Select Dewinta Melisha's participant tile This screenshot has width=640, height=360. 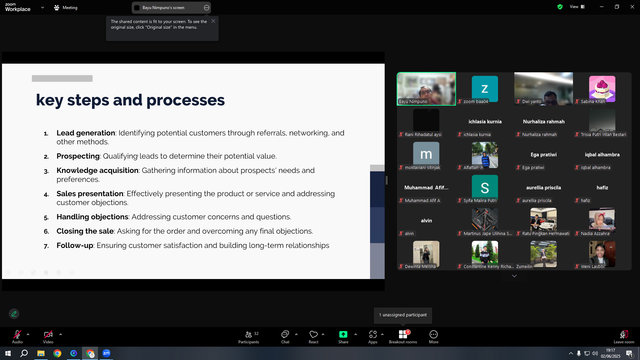click(x=427, y=254)
